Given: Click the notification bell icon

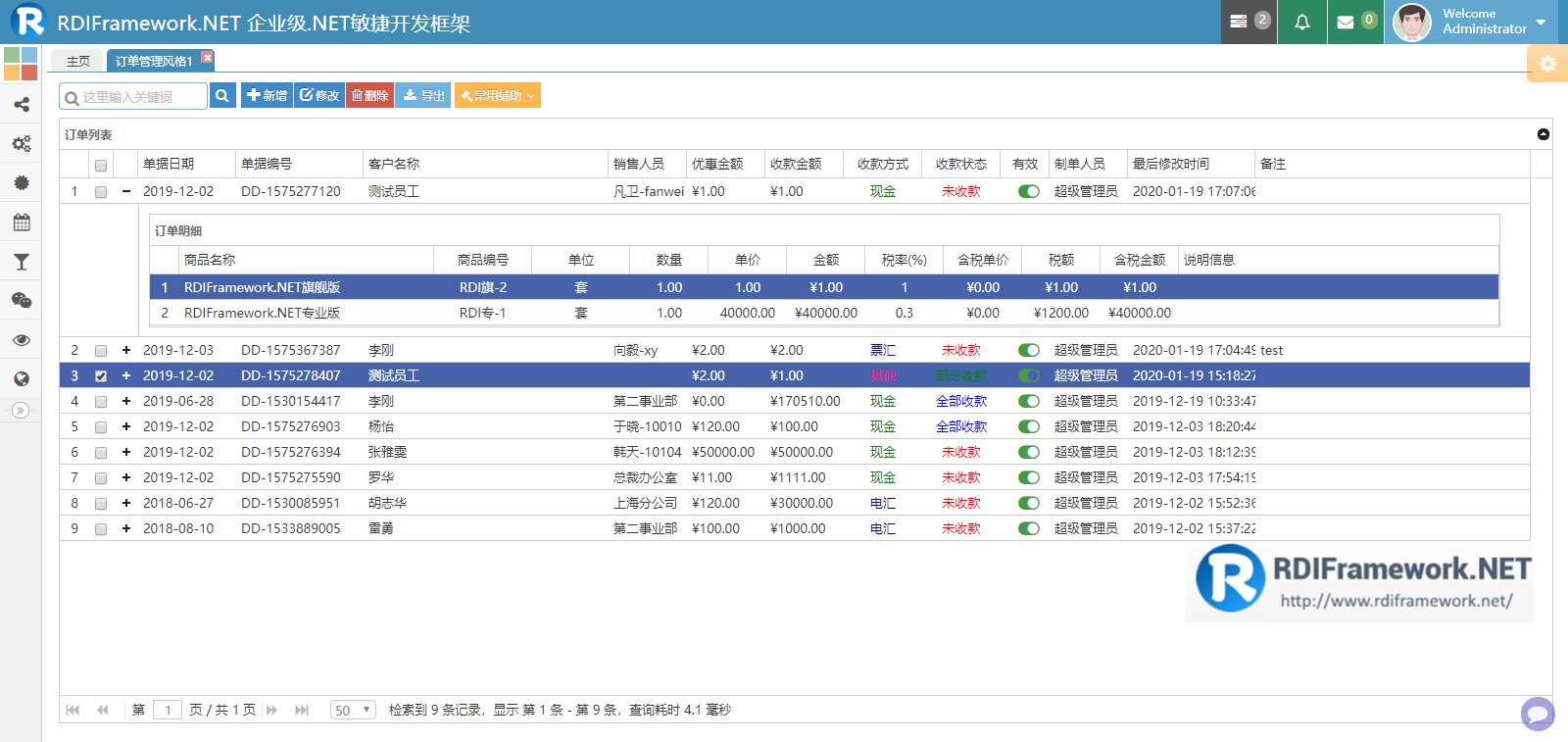Looking at the screenshot, I should click(x=1301, y=22).
